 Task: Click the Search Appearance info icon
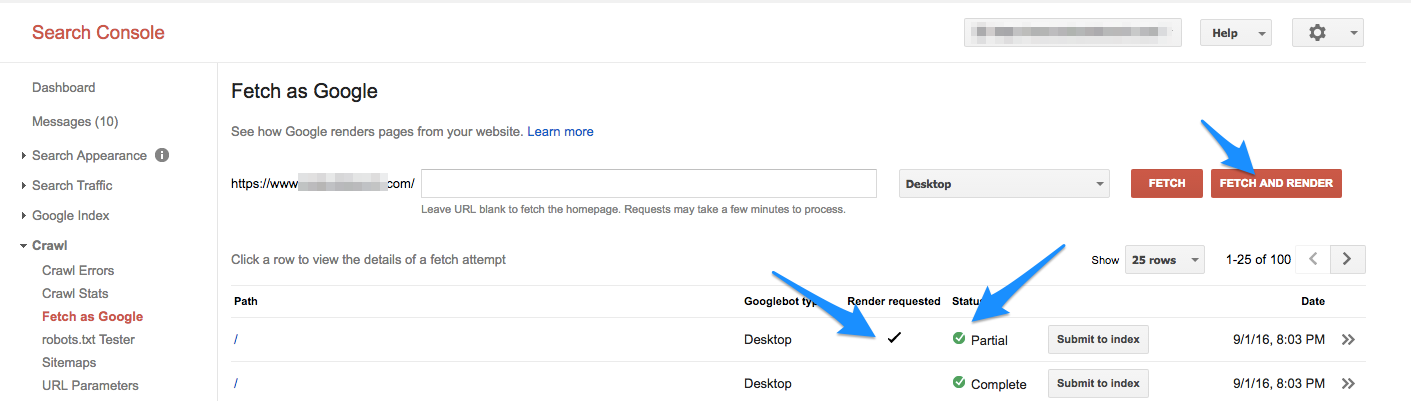162,156
